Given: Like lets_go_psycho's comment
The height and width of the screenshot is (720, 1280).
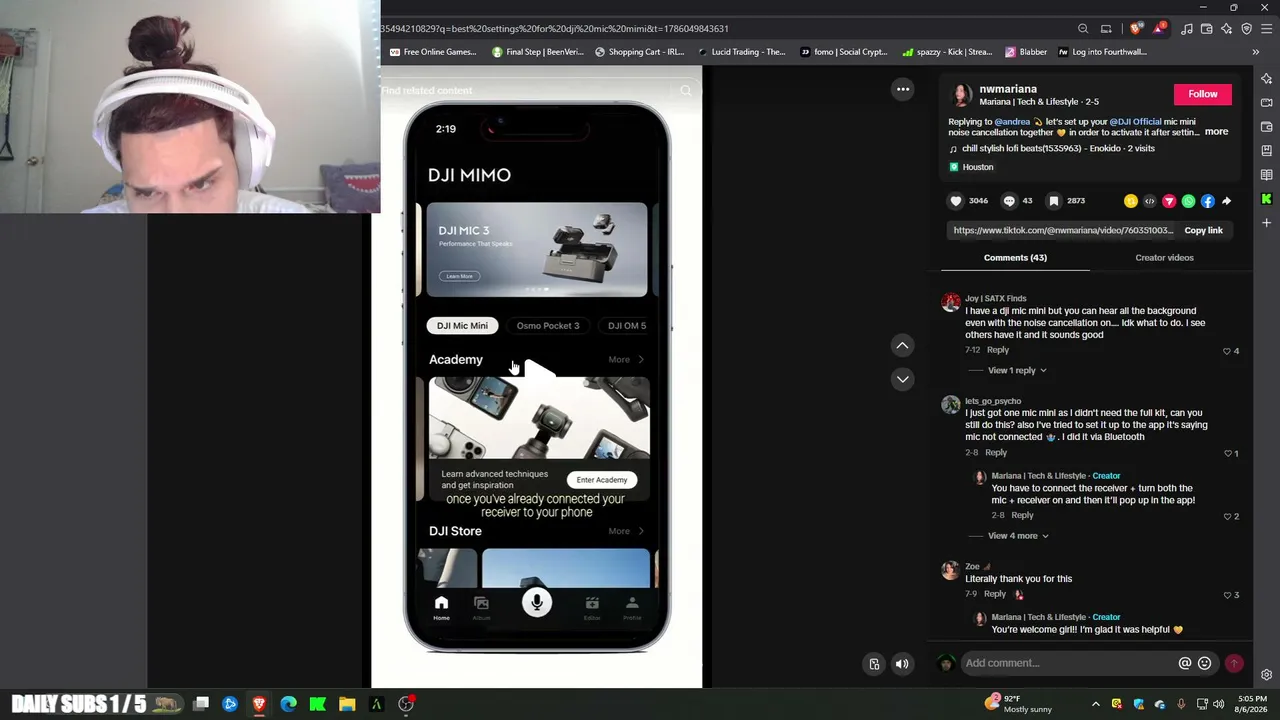Looking at the screenshot, I should tap(1228, 453).
